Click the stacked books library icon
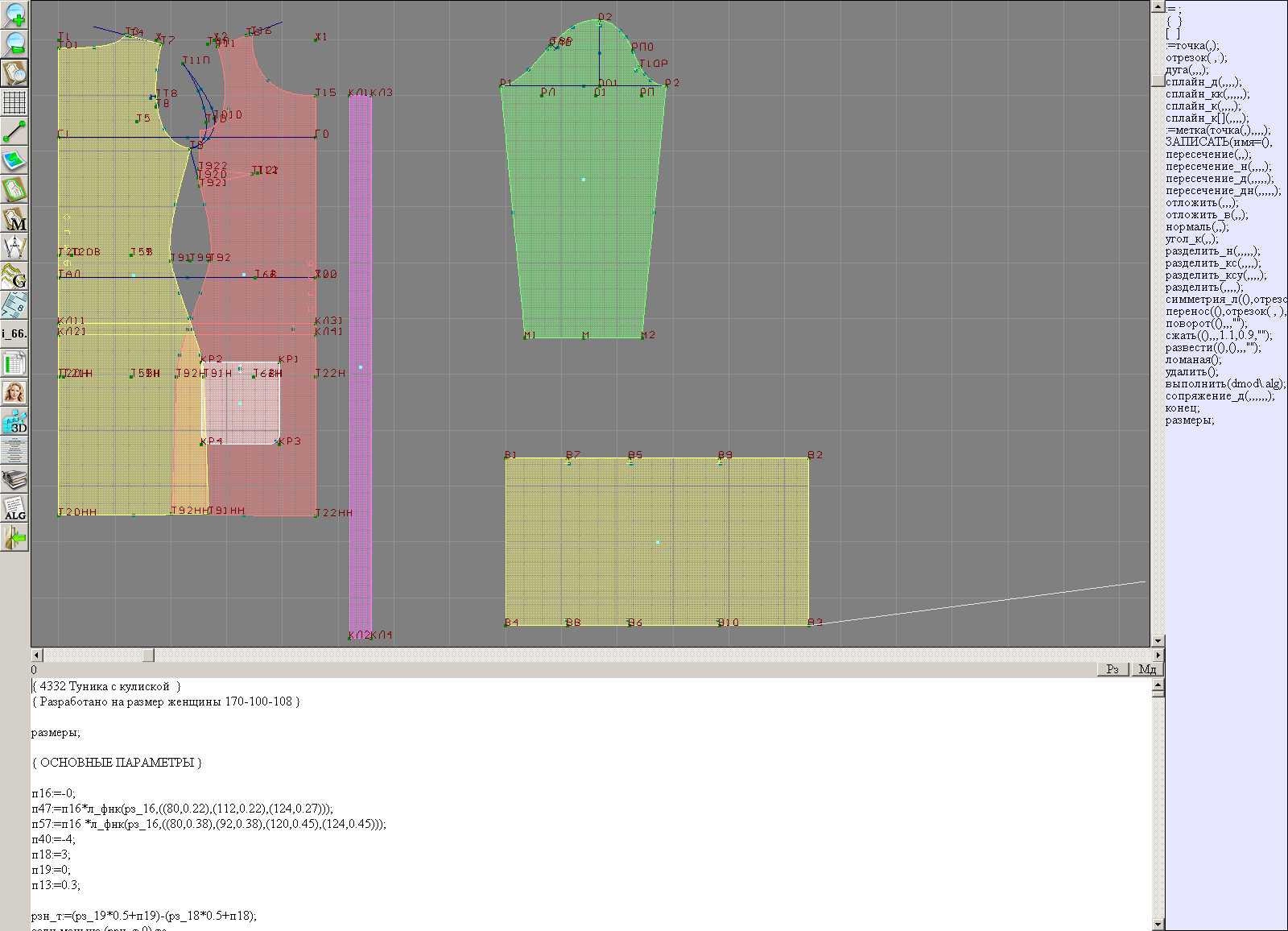This screenshot has height=931, width=1288. click(14, 480)
